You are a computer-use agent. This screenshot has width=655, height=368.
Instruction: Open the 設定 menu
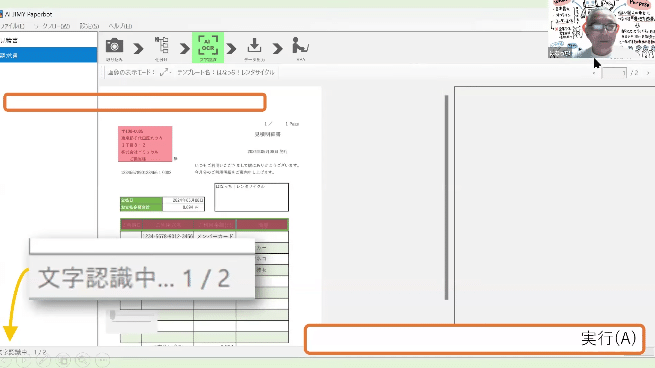(89, 26)
